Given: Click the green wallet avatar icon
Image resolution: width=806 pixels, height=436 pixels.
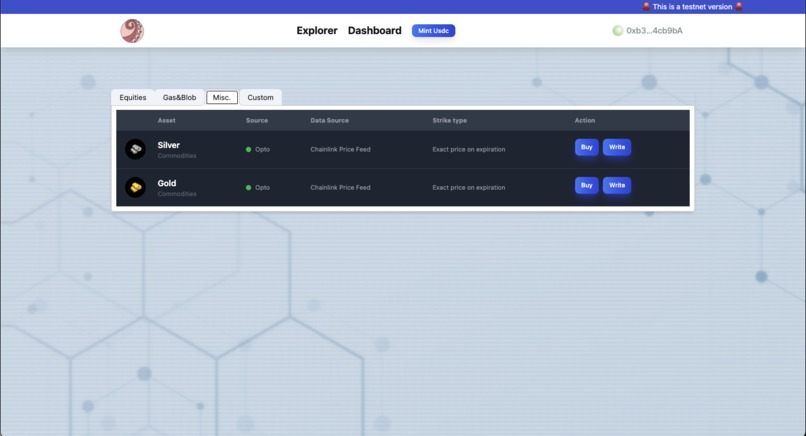Looking at the screenshot, I should pyautogui.click(x=618, y=31).
